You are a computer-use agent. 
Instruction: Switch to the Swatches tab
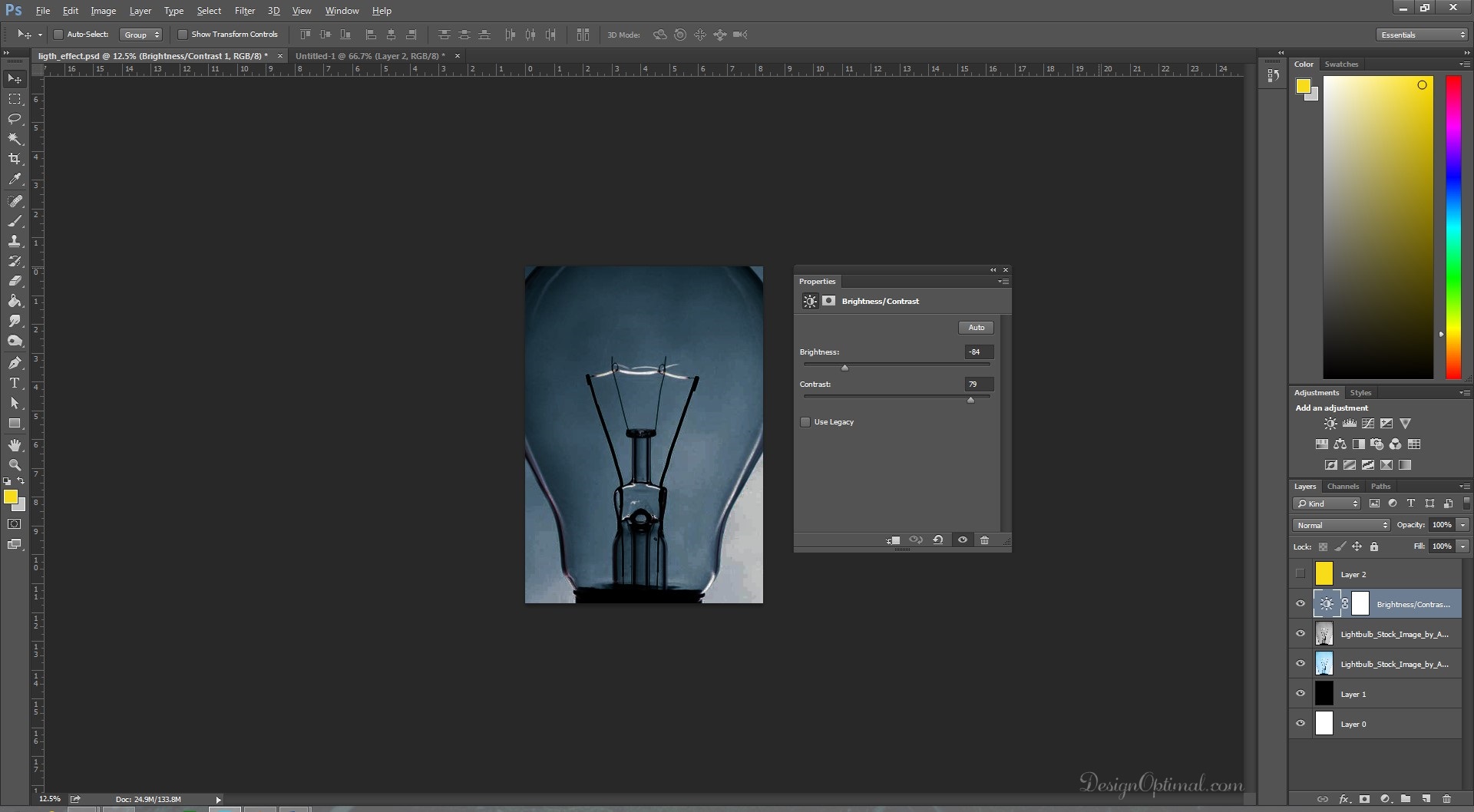1341,64
